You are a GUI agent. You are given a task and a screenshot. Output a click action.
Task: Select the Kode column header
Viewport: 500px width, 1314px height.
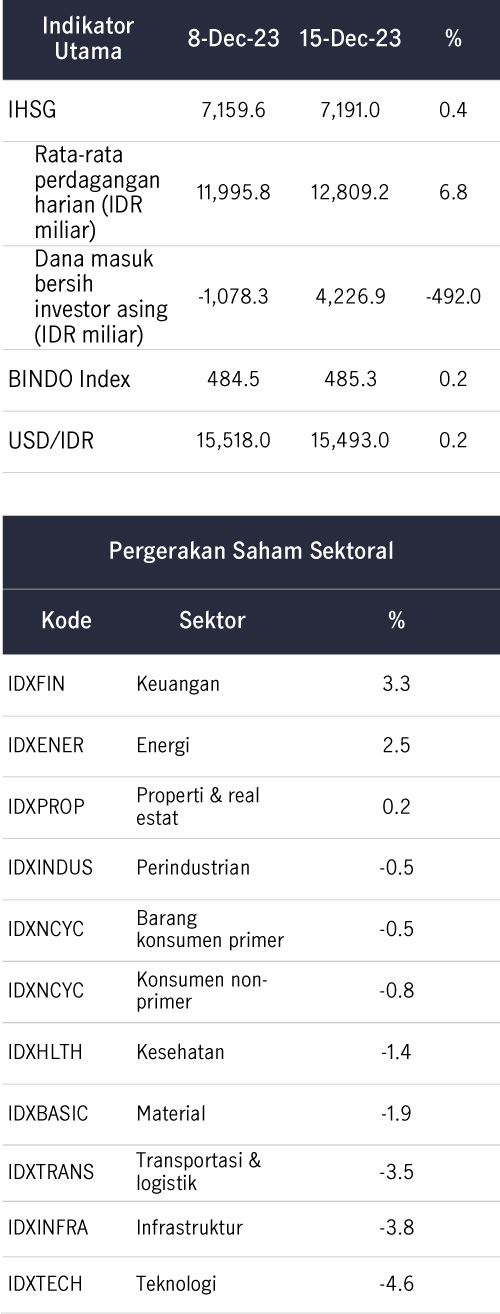[66, 620]
